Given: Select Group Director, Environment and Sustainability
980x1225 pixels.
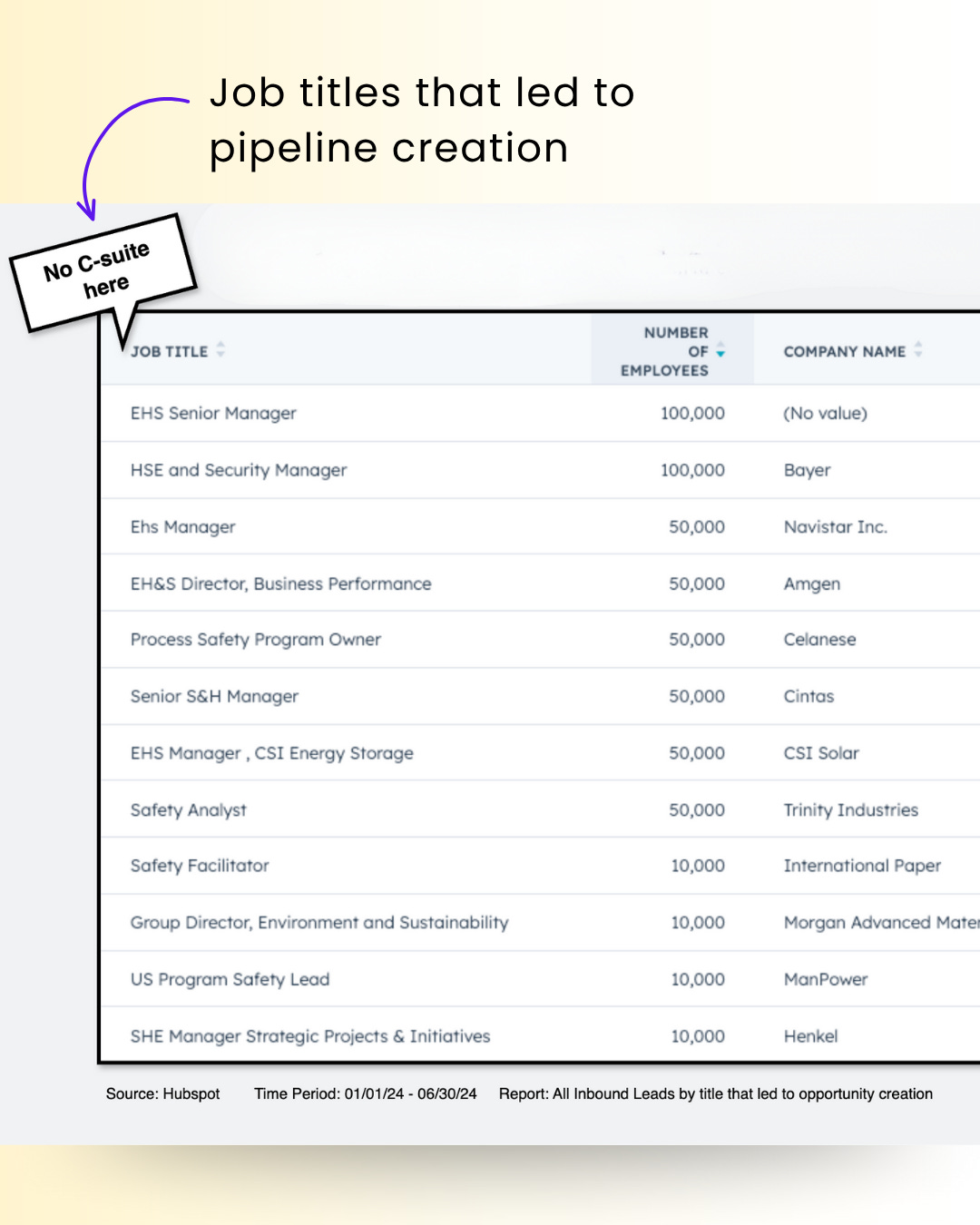Looking at the screenshot, I should click(319, 923).
